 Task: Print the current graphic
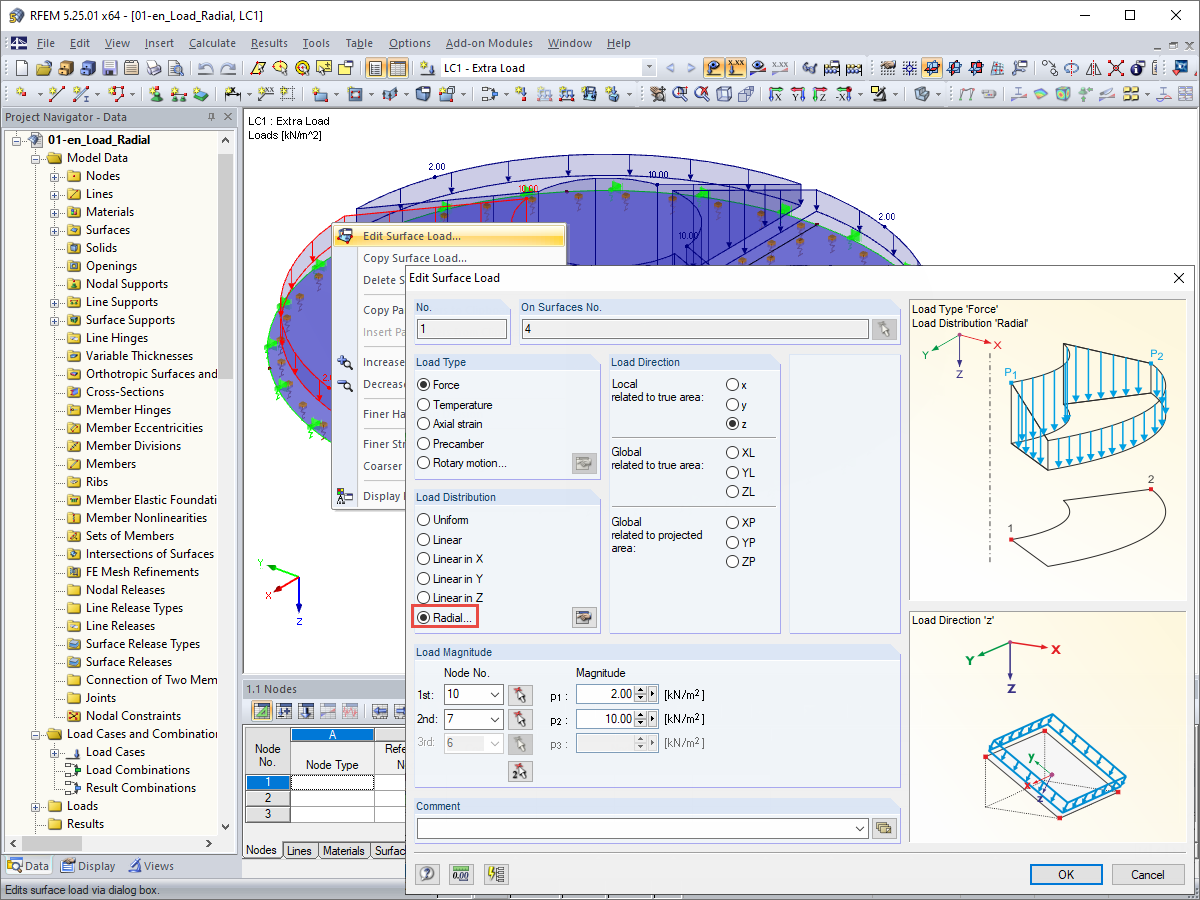153,68
